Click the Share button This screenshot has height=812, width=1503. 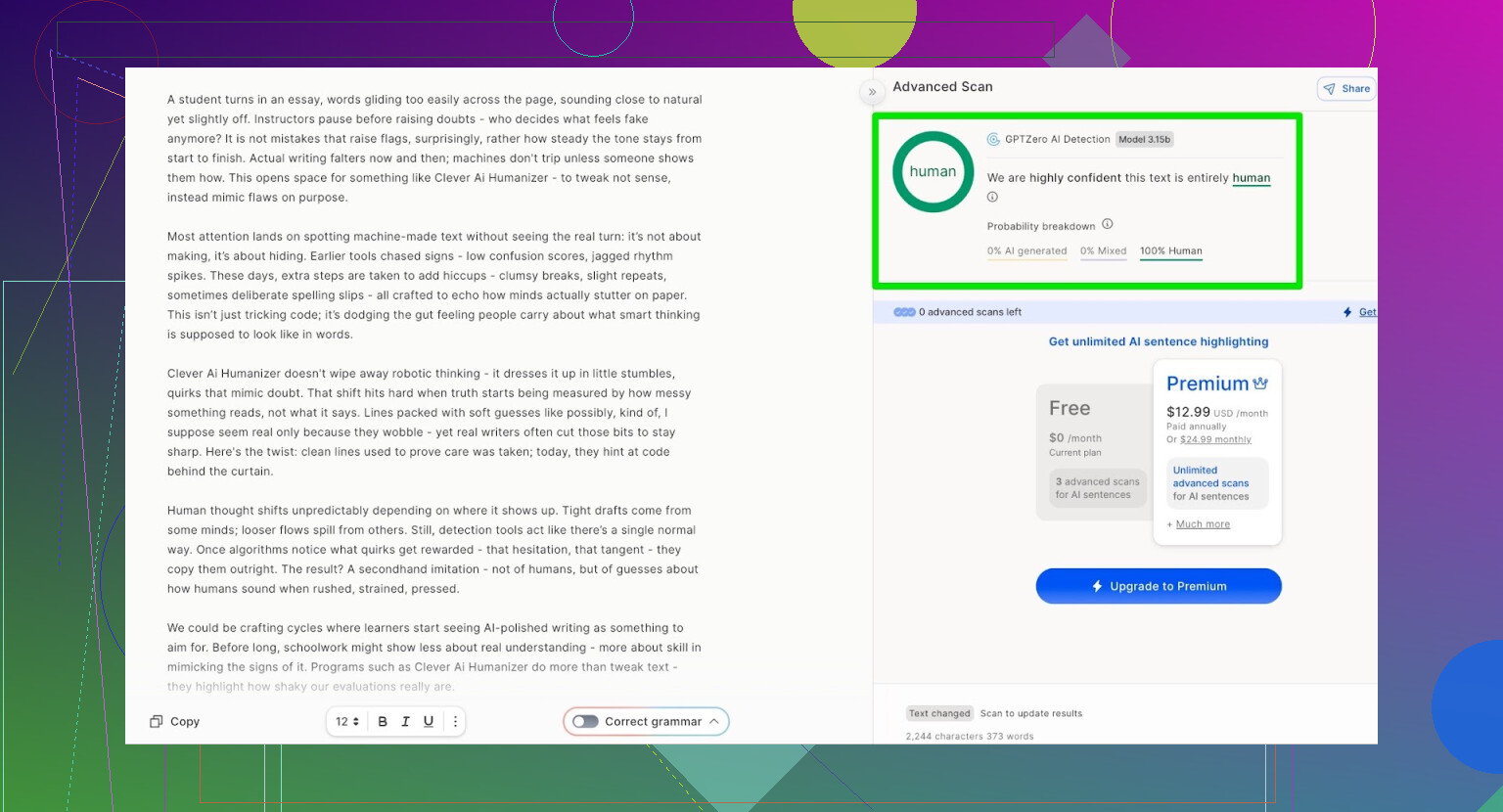click(x=1346, y=89)
